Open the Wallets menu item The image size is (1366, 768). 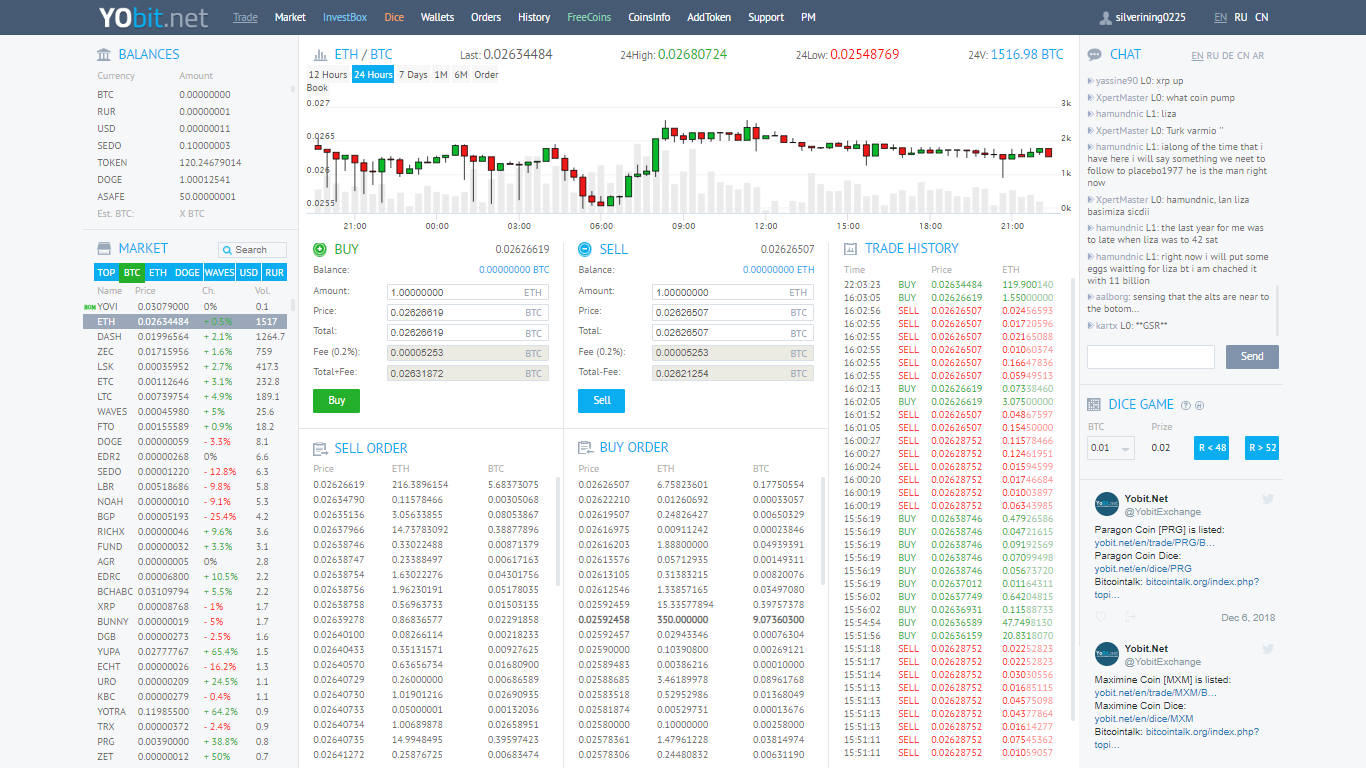(x=437, y=17)
